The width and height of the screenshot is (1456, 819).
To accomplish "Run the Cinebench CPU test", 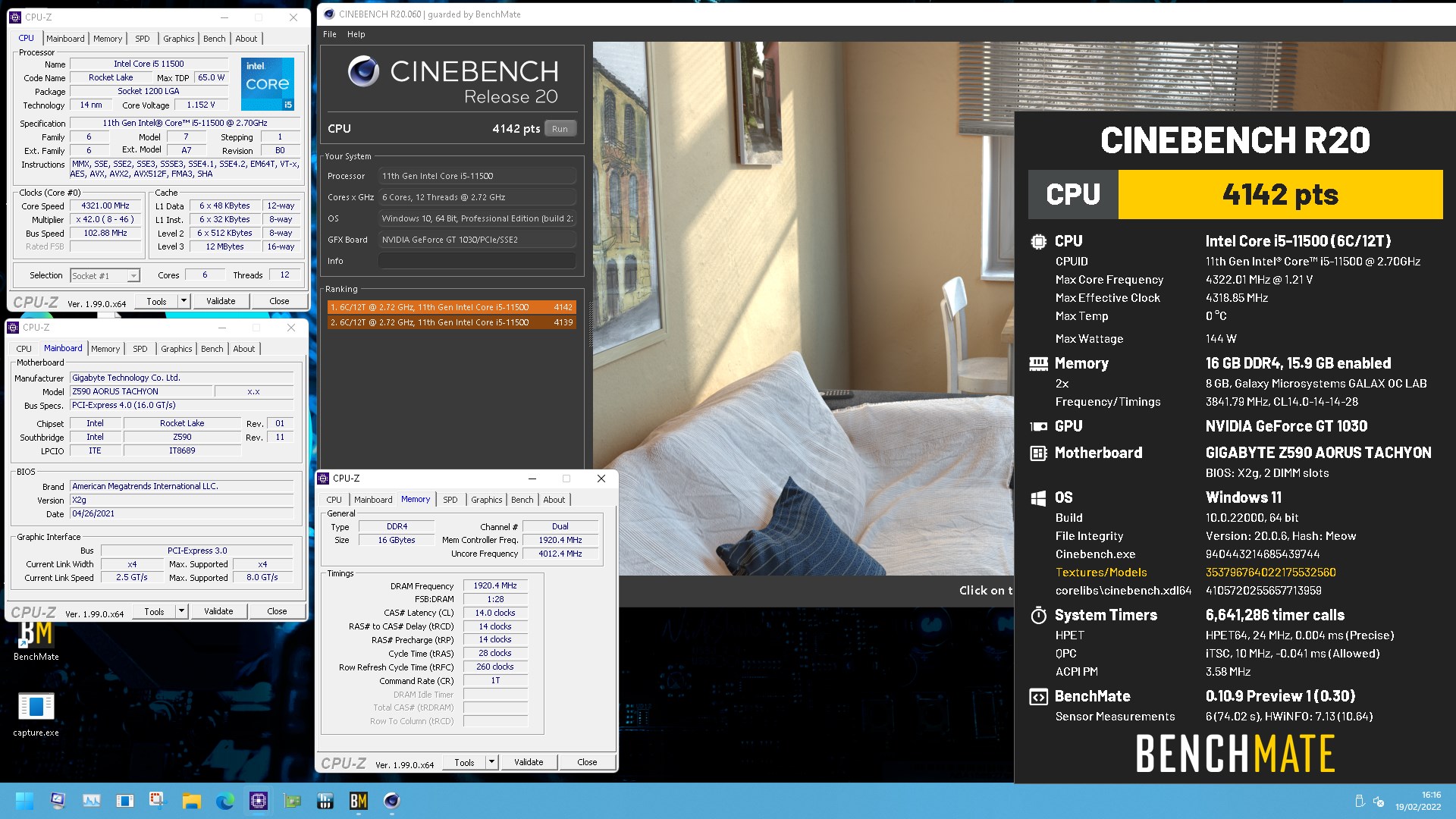I will 560,129.
